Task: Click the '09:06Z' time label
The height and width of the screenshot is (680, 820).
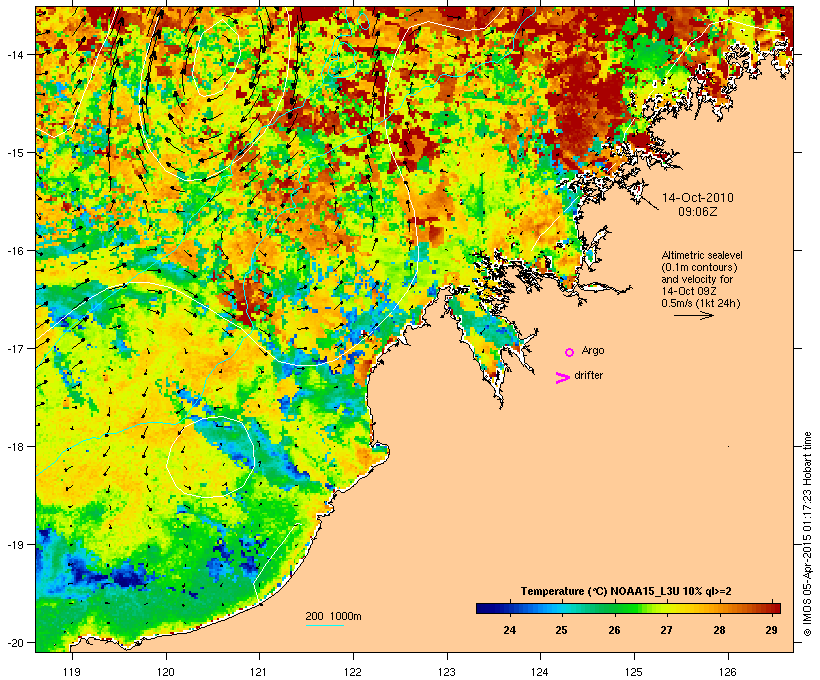Action: [x=698, y=212]
